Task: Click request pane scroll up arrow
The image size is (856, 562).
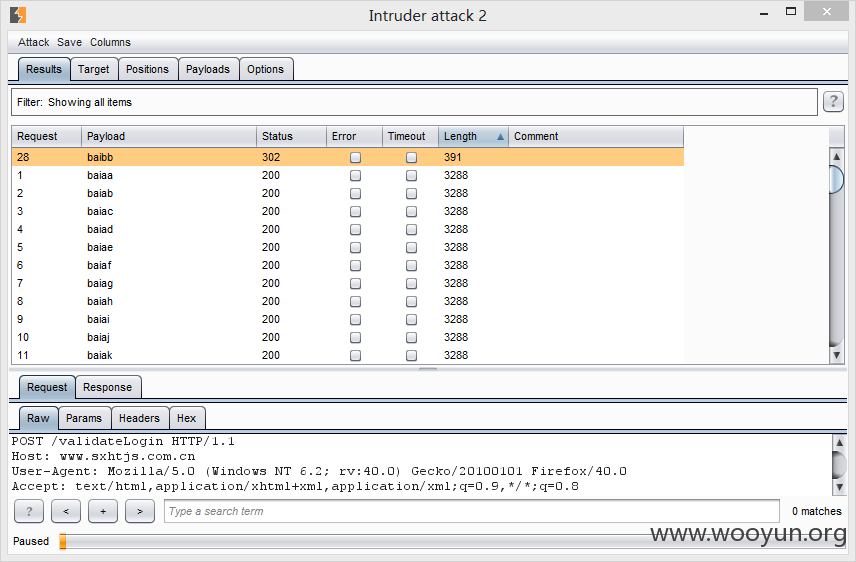Action: point(839,441)
